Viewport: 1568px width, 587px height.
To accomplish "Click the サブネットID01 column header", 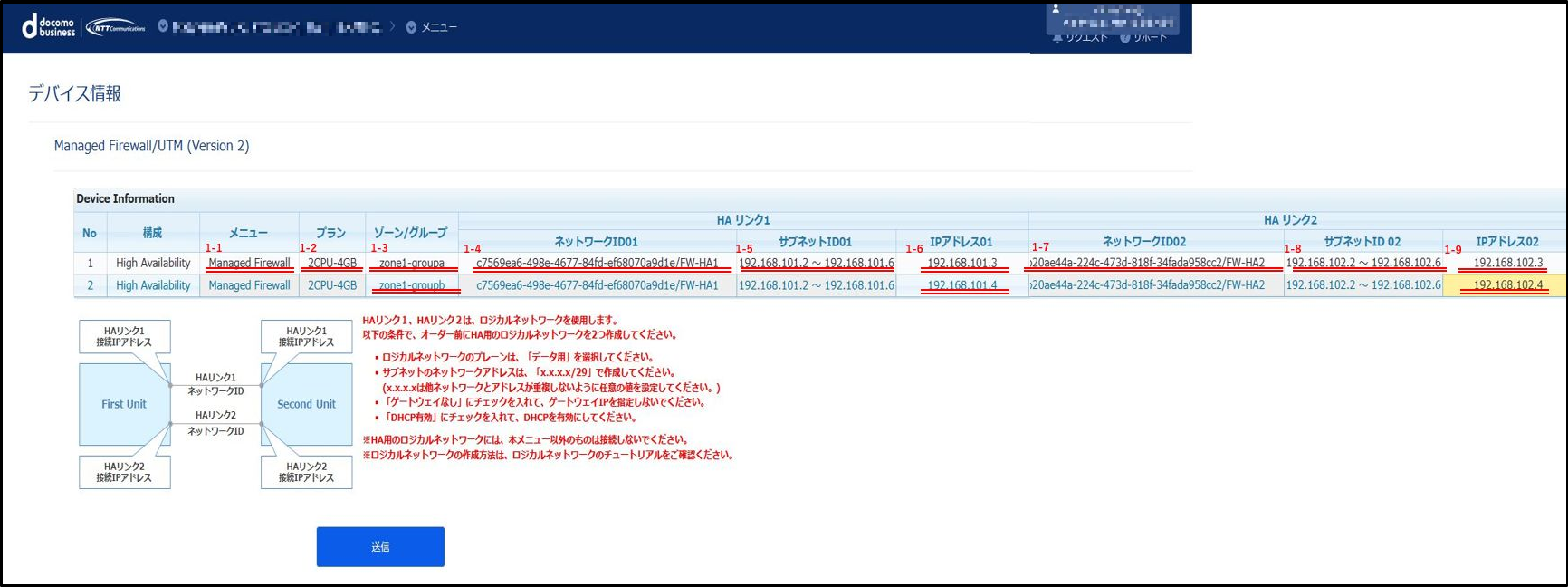I will (x=815, y=242).
